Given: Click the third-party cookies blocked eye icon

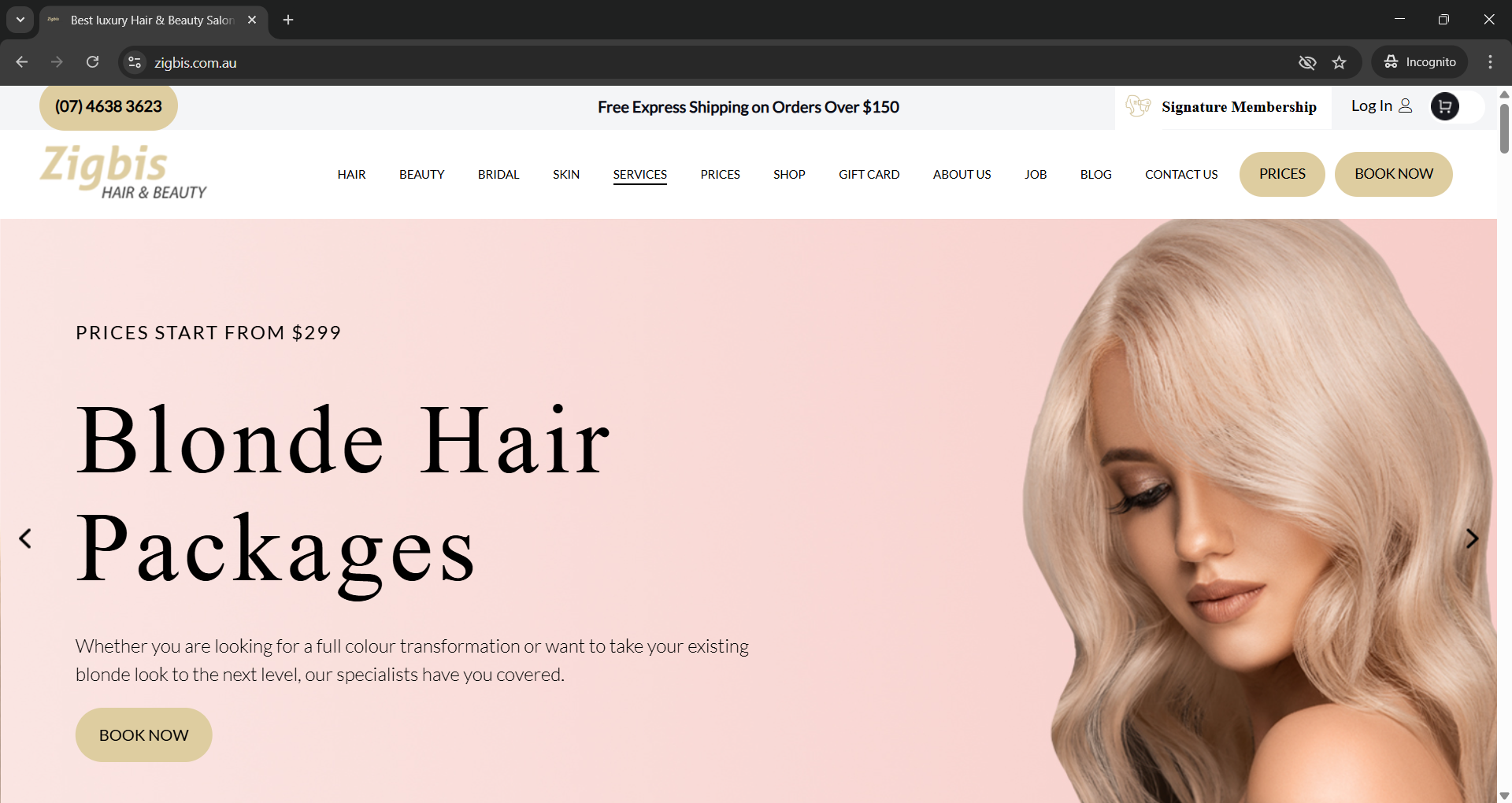Looking at the screenshot, I should click(x=1306, y=62).
